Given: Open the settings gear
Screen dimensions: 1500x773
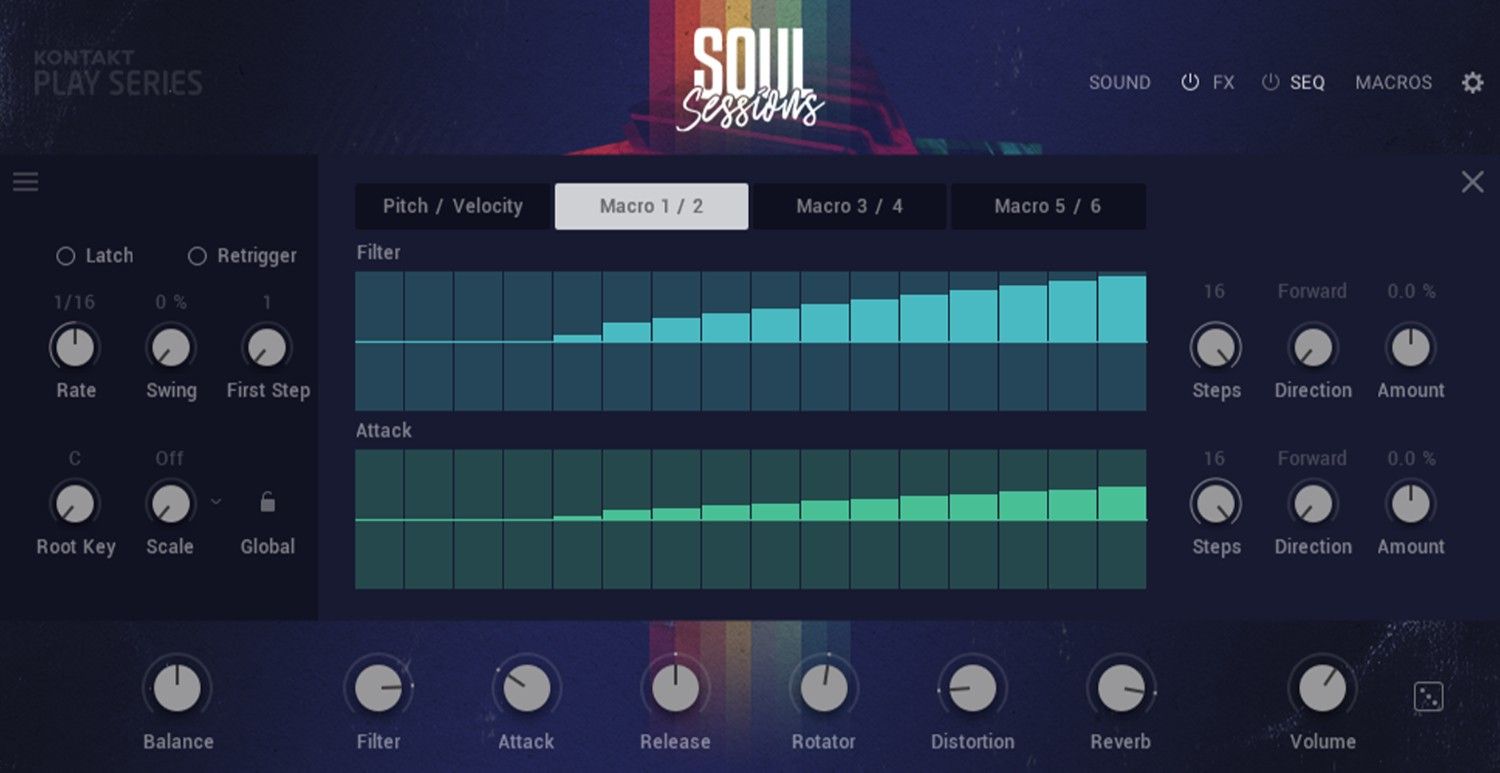Looking at the screenshot, I should tap(1471, 82).
